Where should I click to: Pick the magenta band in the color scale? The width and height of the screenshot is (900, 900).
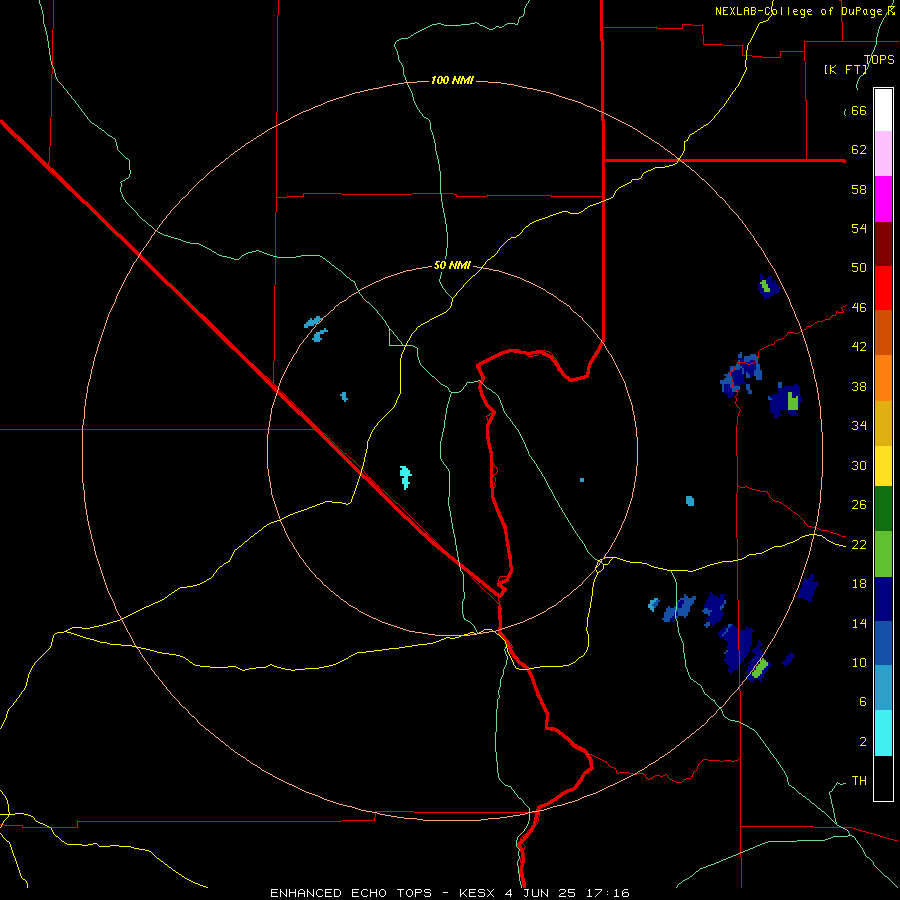pyautogui.click(x=883, y=199)
